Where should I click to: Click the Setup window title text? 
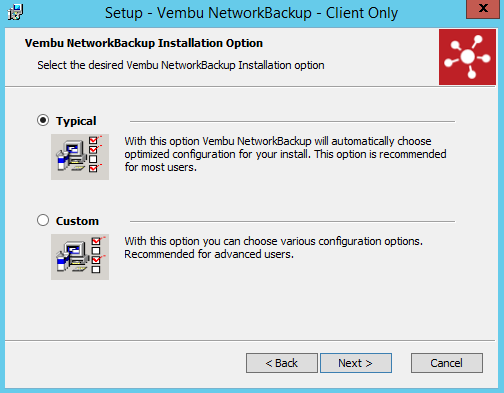coord(251,13)
